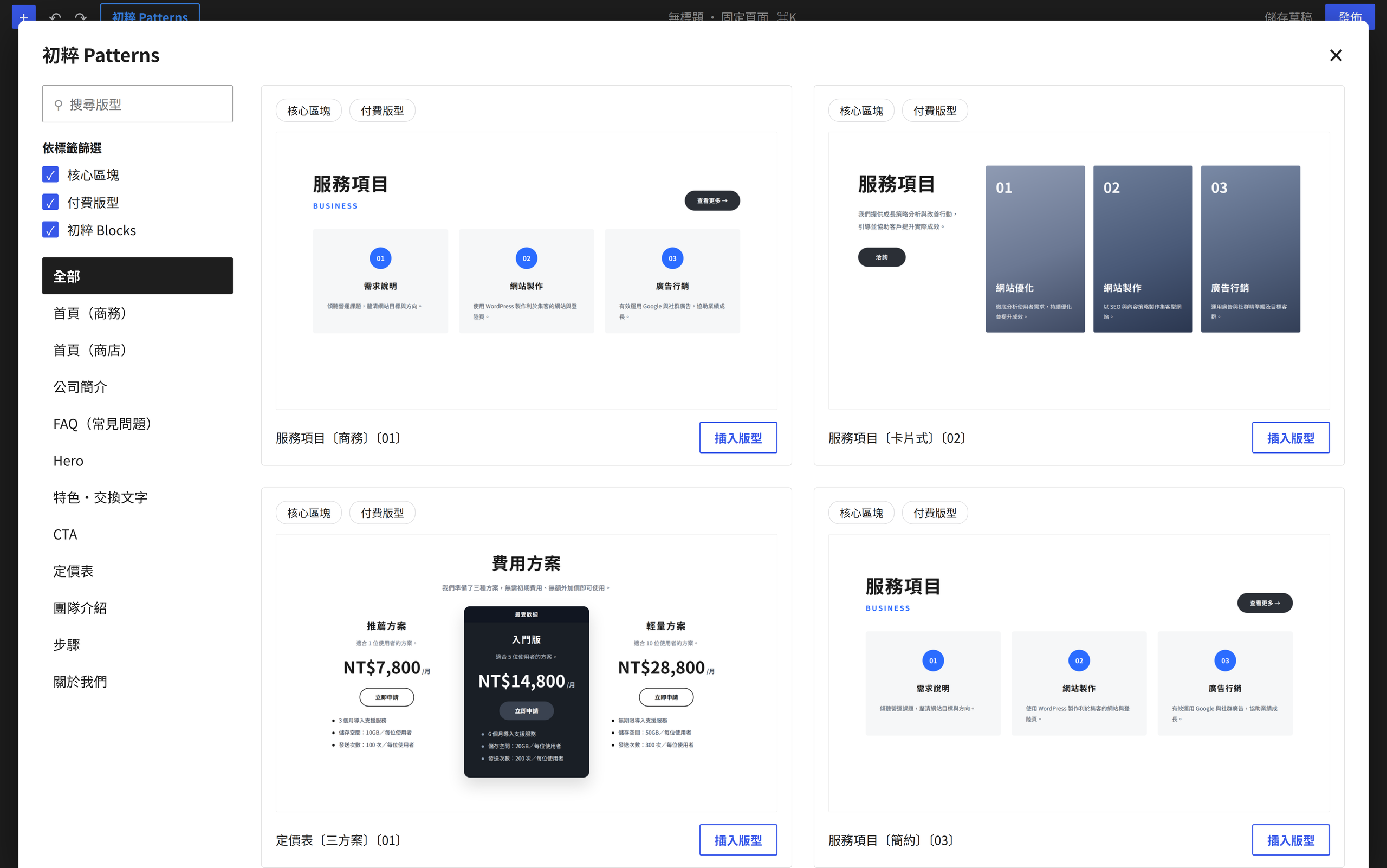
Task: Click the search magnifier icon
Action: [58, 105]
